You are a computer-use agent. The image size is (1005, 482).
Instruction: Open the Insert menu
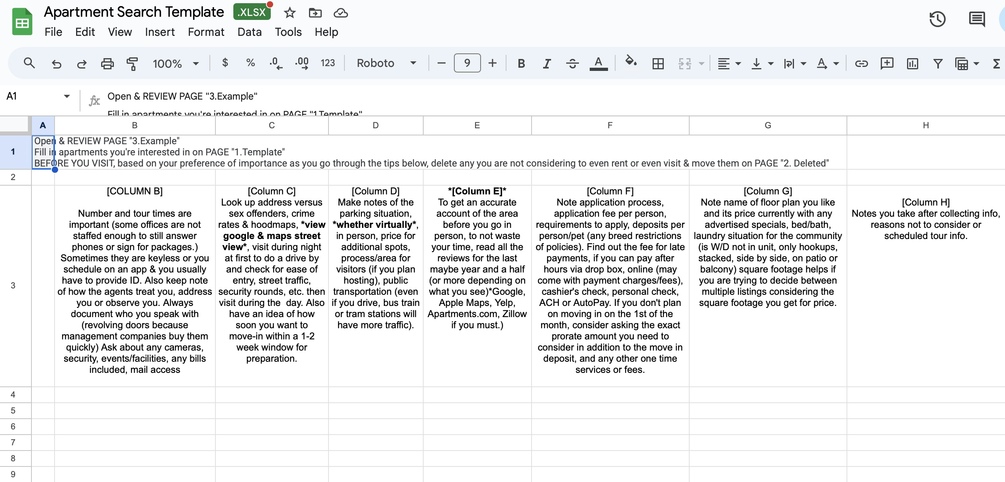160,32
